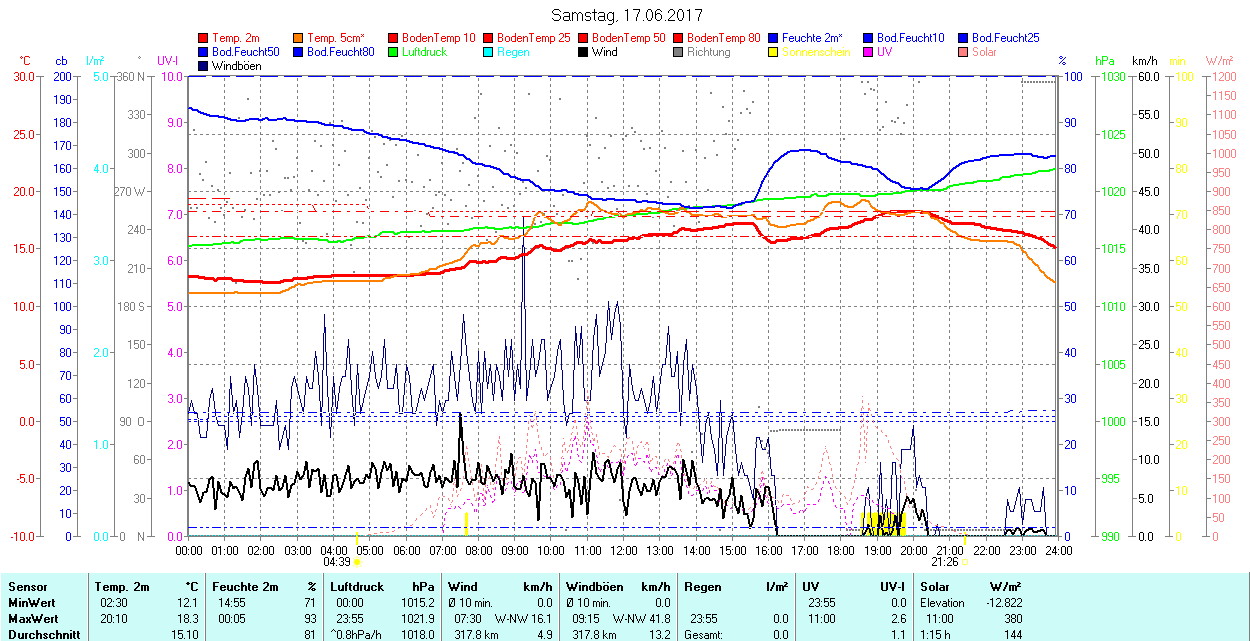Select the yellow Sonnenschein legend swatch
The width and height of the screenshot is (1250, 641).
click(x=774, y=52)
